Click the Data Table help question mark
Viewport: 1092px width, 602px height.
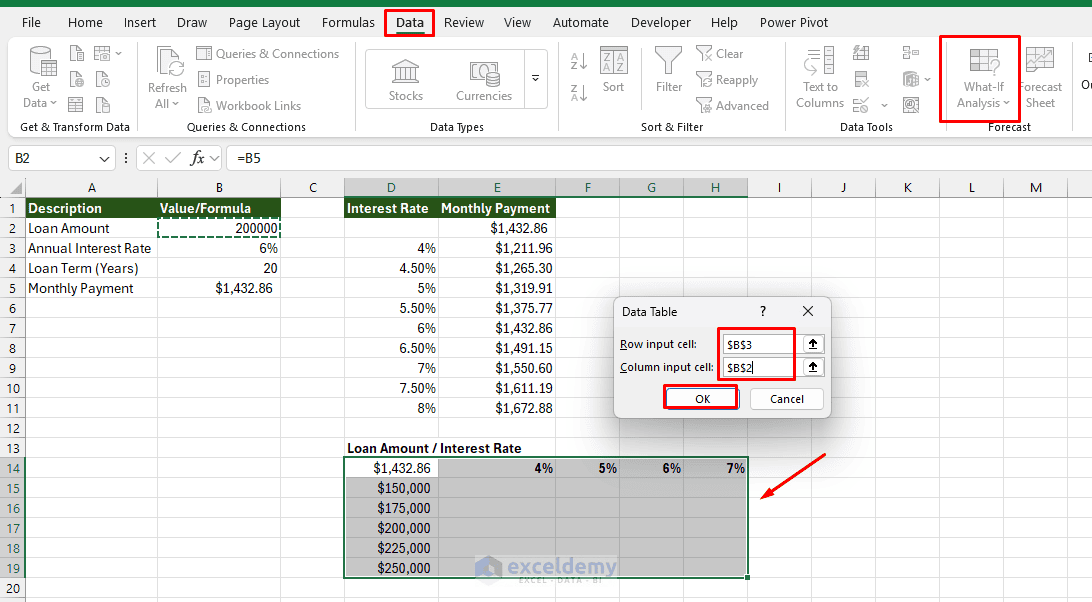point(763,311)
